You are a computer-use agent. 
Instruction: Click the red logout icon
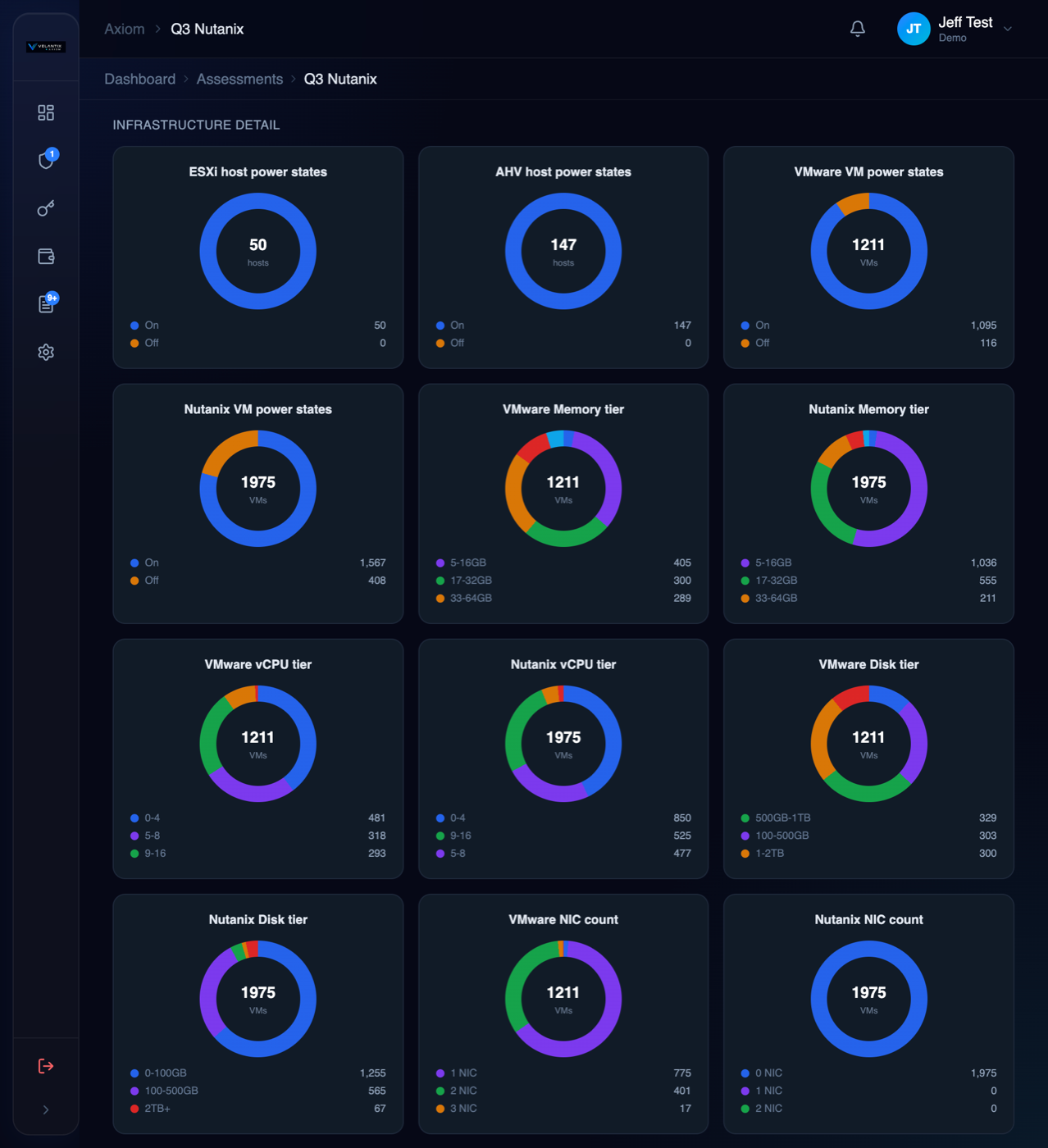point(46,1066)
